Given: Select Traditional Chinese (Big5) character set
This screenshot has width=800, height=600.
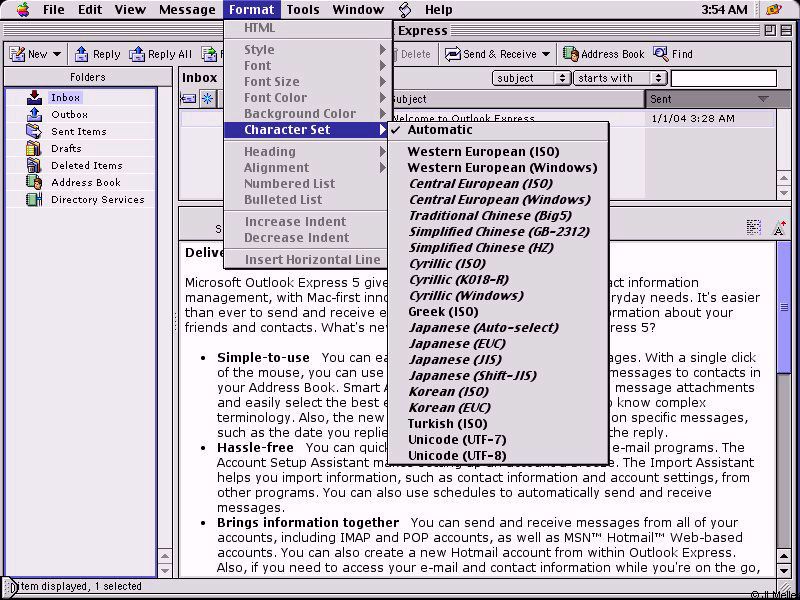Looking at the screenshot, I should (498, 215).
